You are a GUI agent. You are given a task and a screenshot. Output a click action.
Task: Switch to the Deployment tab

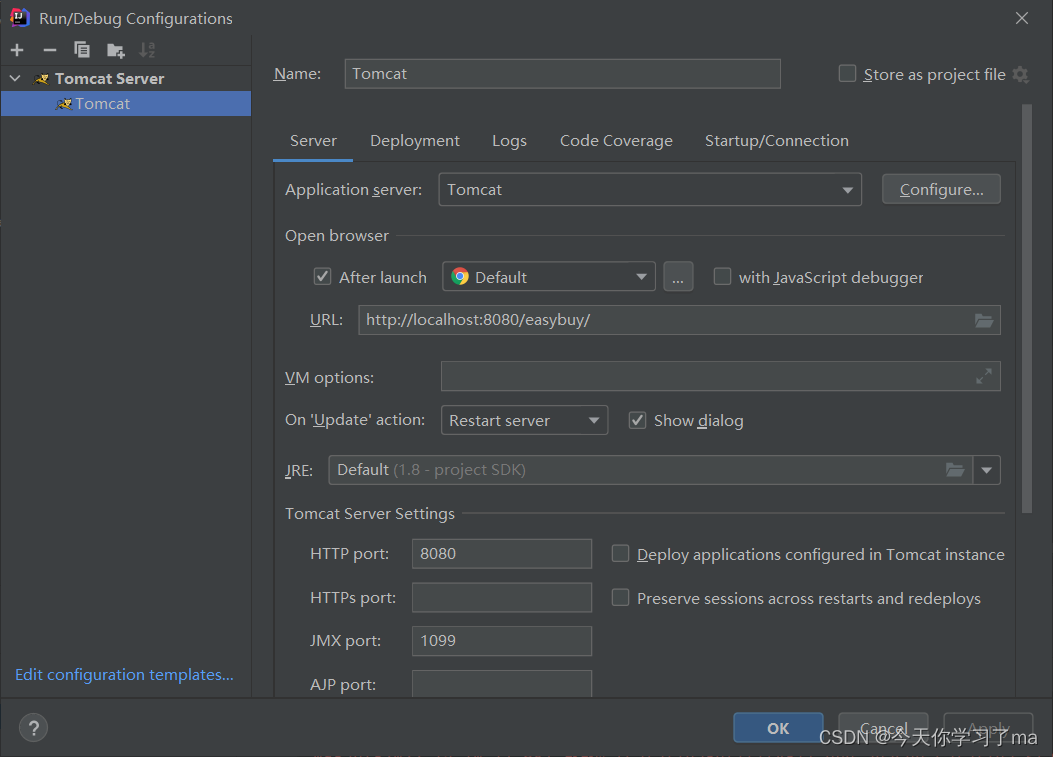414,140
